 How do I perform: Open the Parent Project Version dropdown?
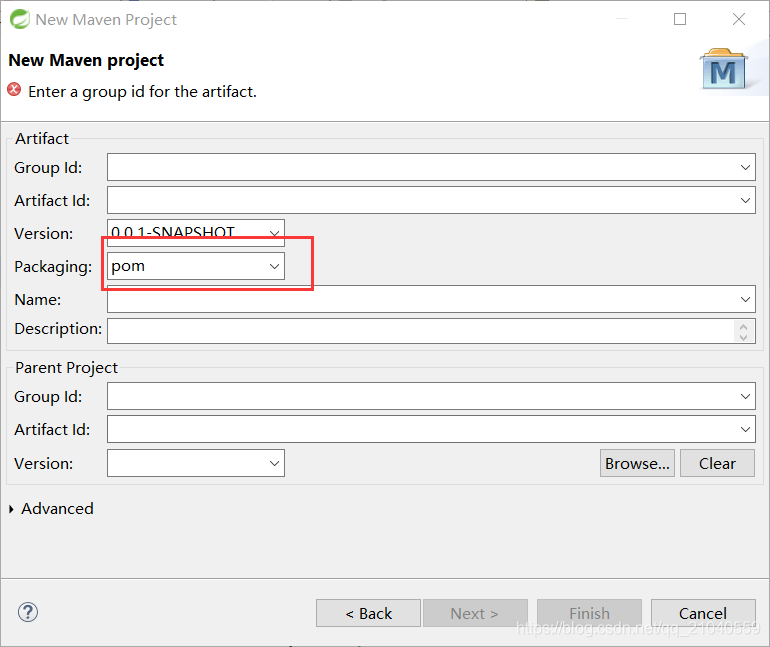tap(274, 463)
